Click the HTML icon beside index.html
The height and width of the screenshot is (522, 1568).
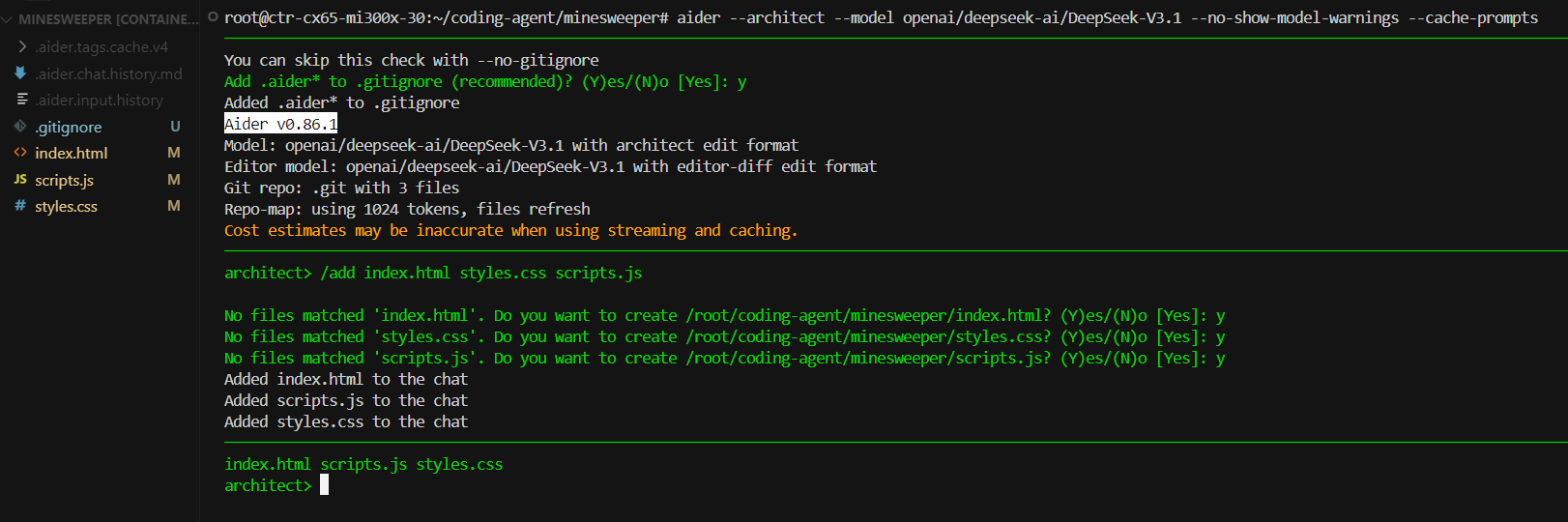(x=20, y=153)
